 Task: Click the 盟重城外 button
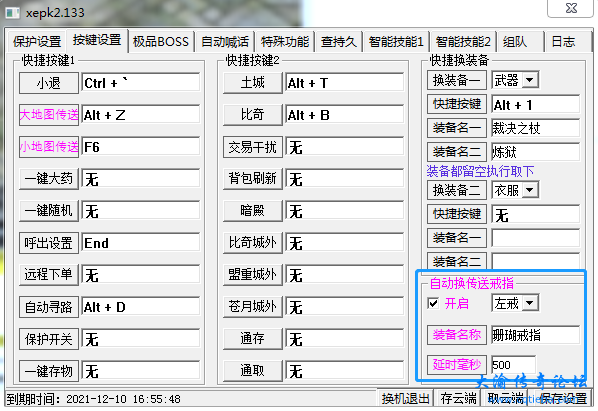(253, 275)
